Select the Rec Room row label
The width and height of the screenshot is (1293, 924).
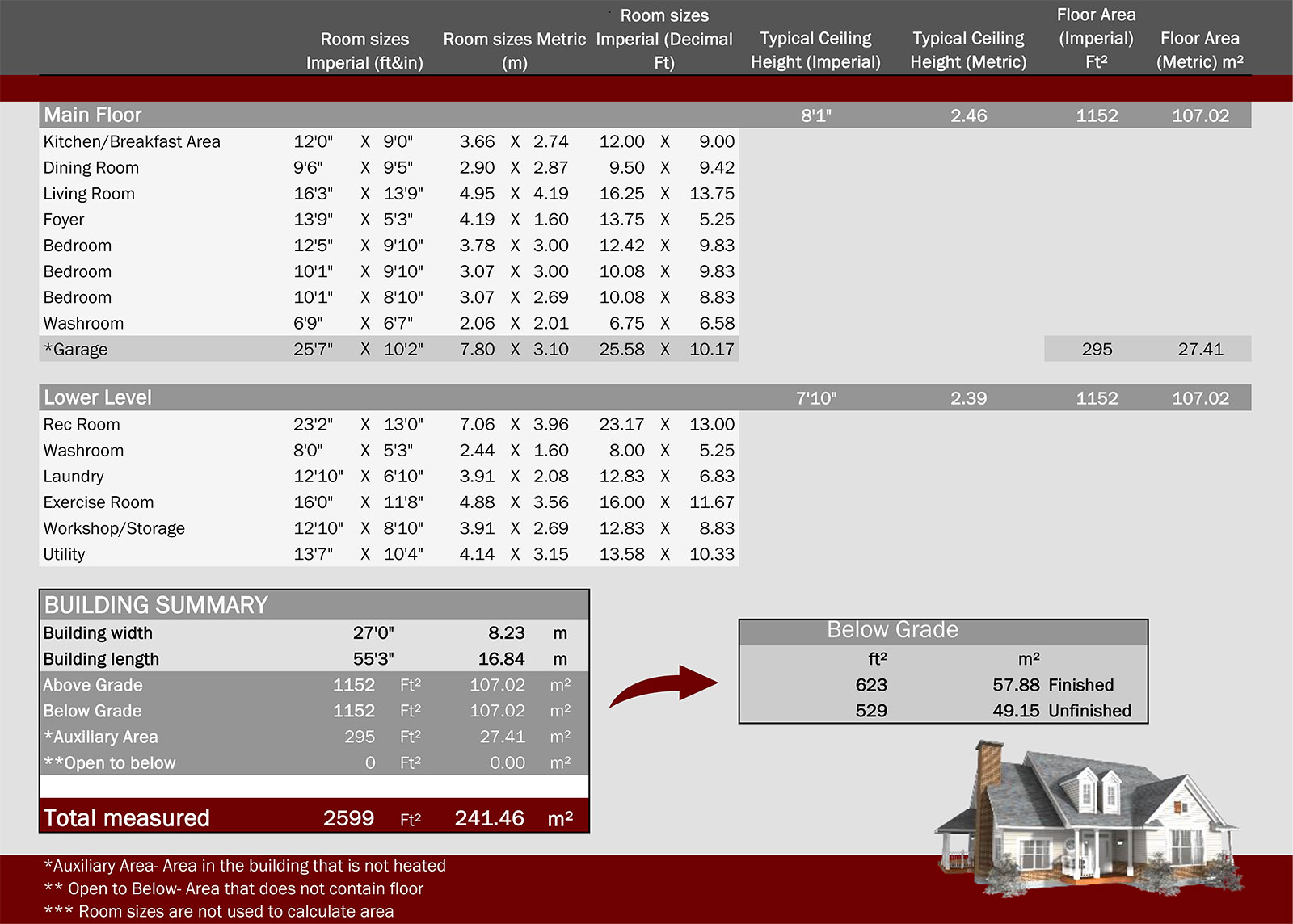[x=82, y=424]
